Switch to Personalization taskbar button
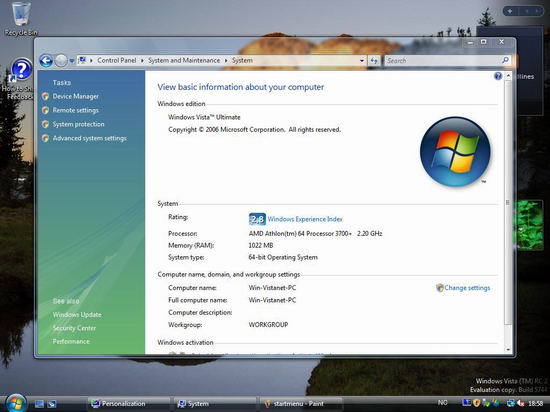 click(128, 404)
